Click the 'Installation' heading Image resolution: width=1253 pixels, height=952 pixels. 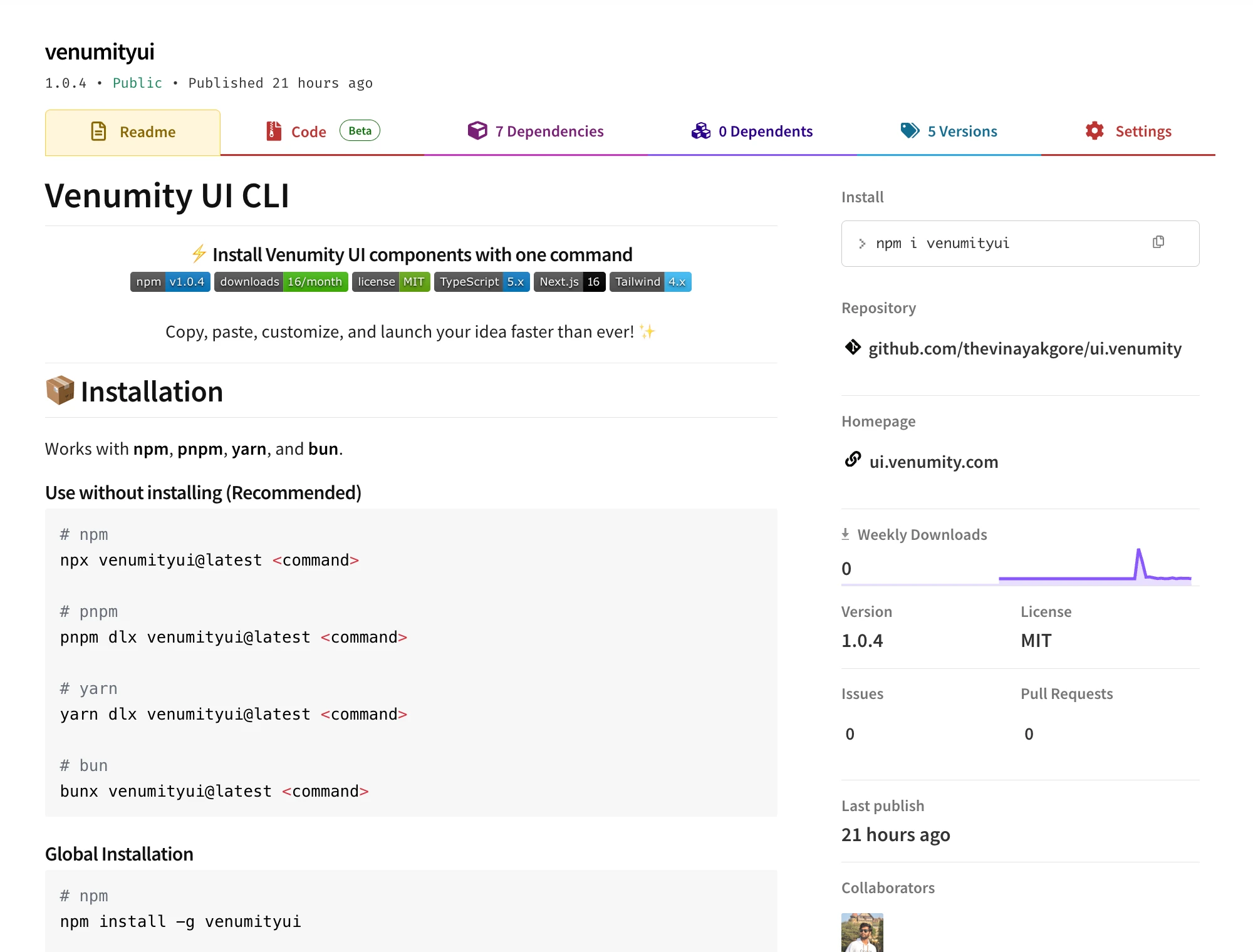[152, 392]
